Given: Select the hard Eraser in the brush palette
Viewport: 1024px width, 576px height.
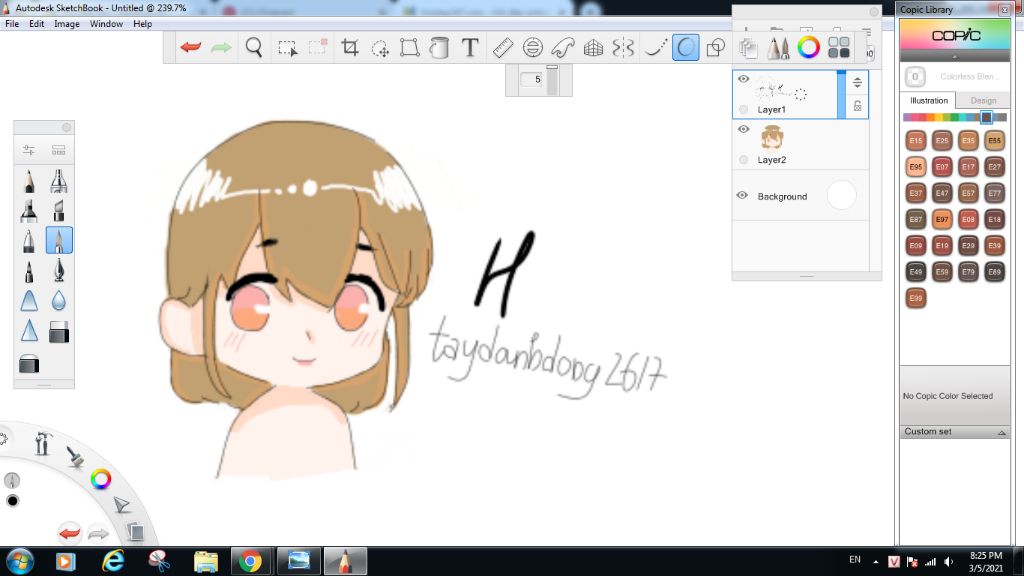Looking at the screenshot, I should tap(59, 332).
